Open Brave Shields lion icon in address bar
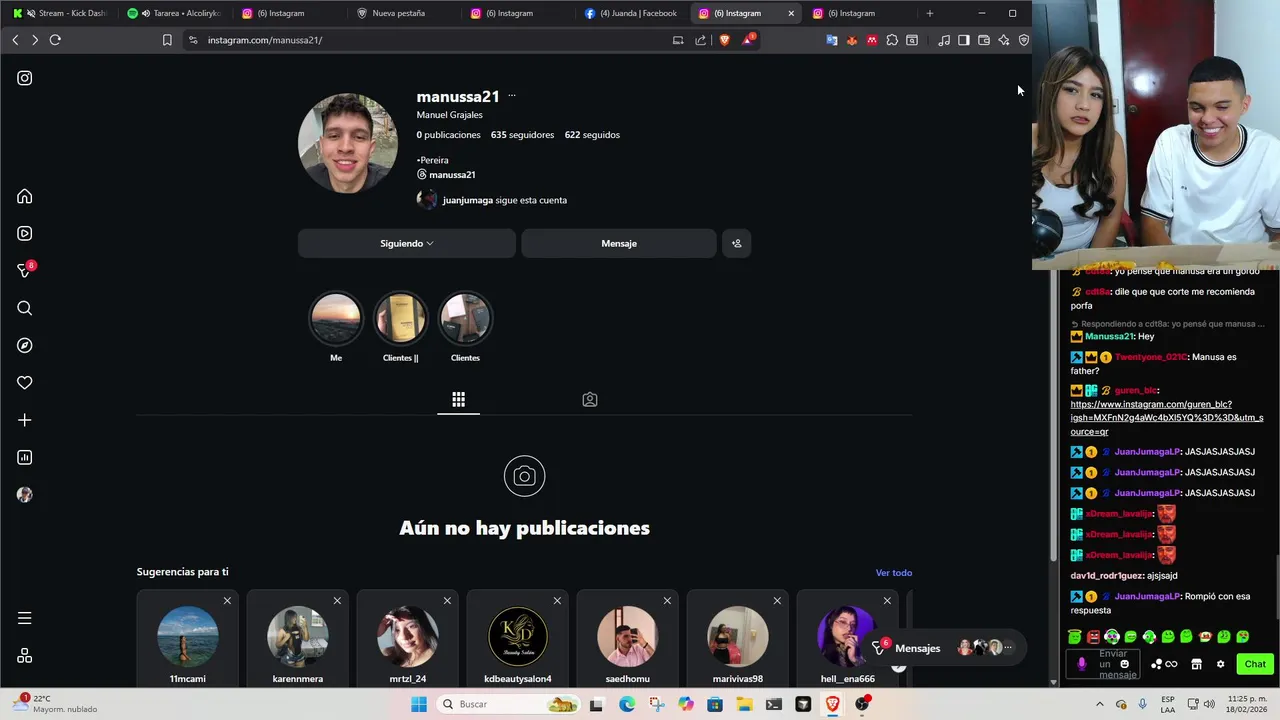Image resolution: width=1280 pixels, height=720 pixels. click(x=724, y=40)
